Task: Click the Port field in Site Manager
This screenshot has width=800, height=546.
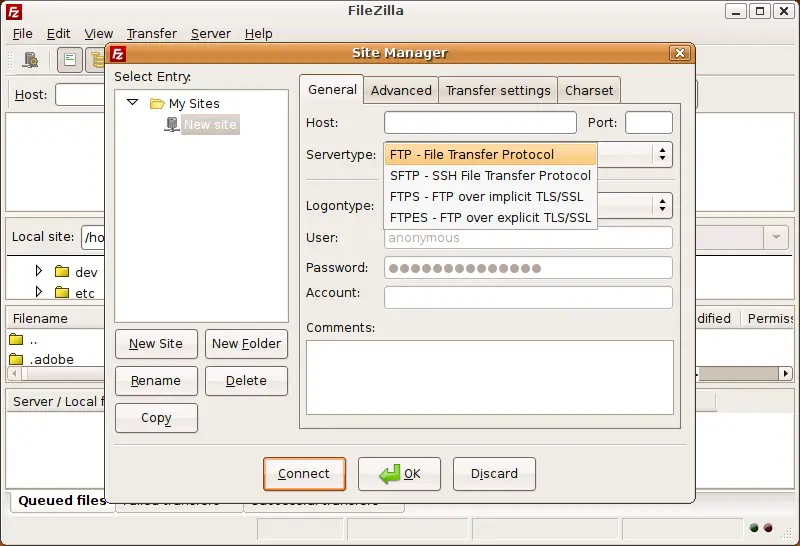Action: [x=648, y=122]
